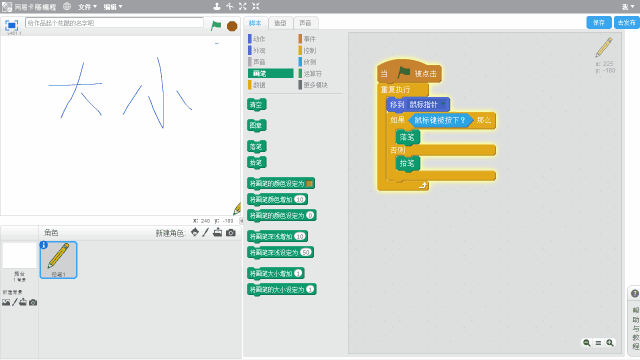Click the 清空 block in palette
The image size is (640, 360).
[257, 105]
